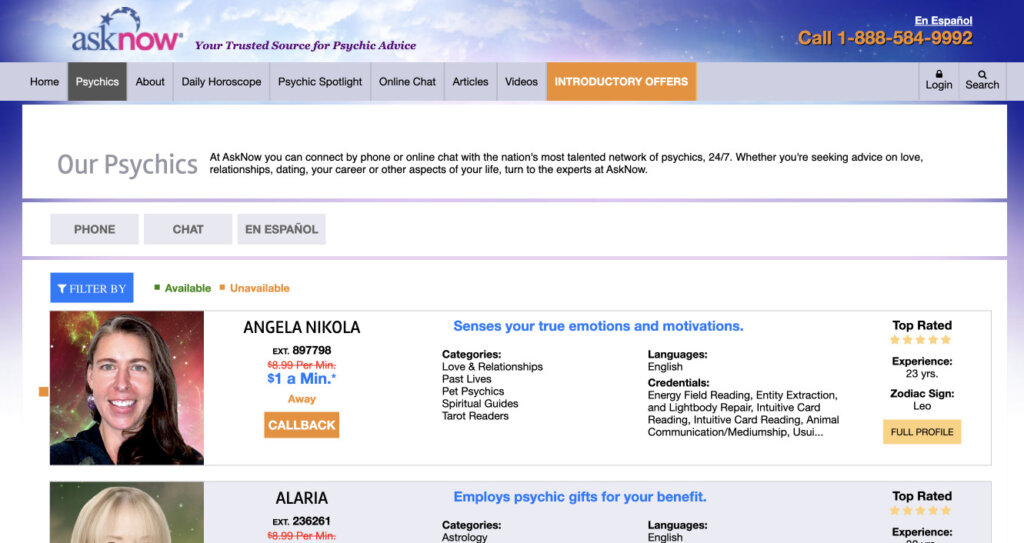The width and height of the screenshot is (1024, 543).
Task: Click the 'Away' status text
Action: 302,399
